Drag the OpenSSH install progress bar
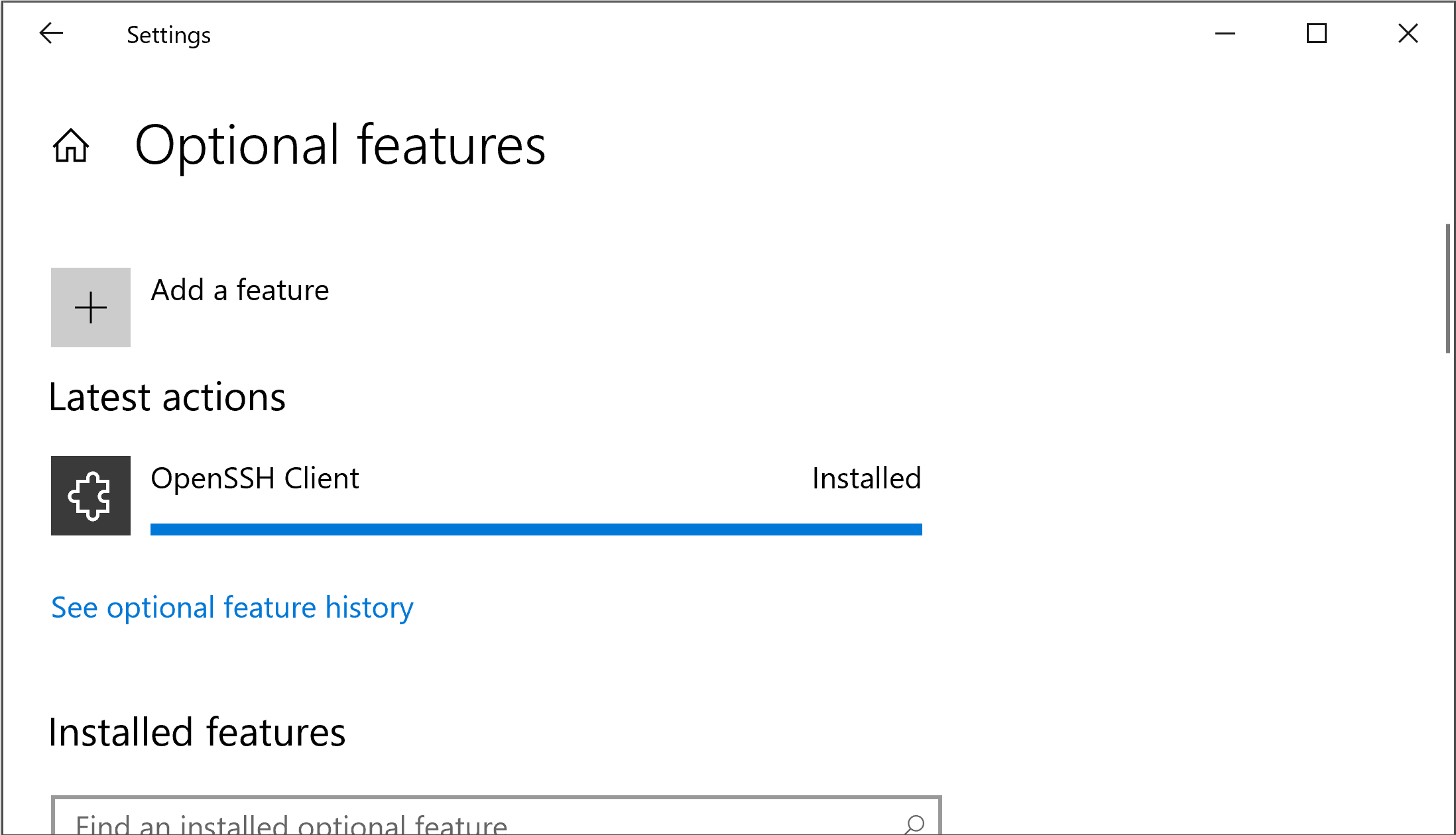 point(536,527)
